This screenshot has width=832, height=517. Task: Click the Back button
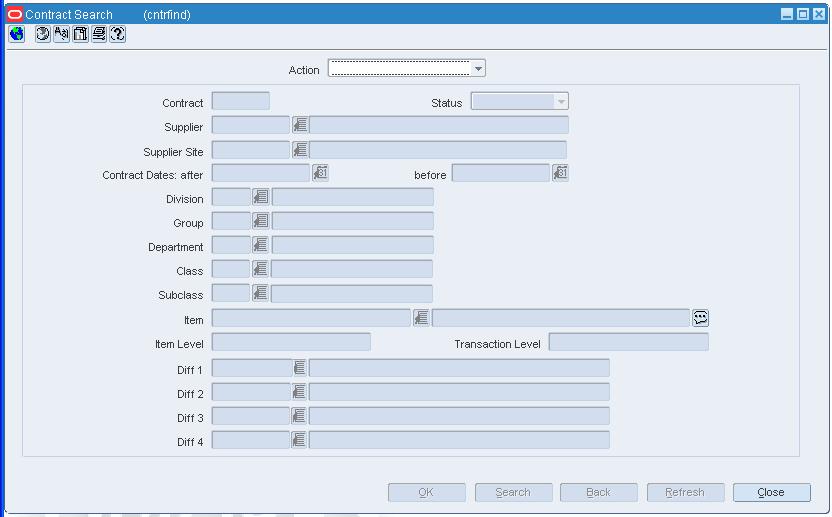point(599,492)
